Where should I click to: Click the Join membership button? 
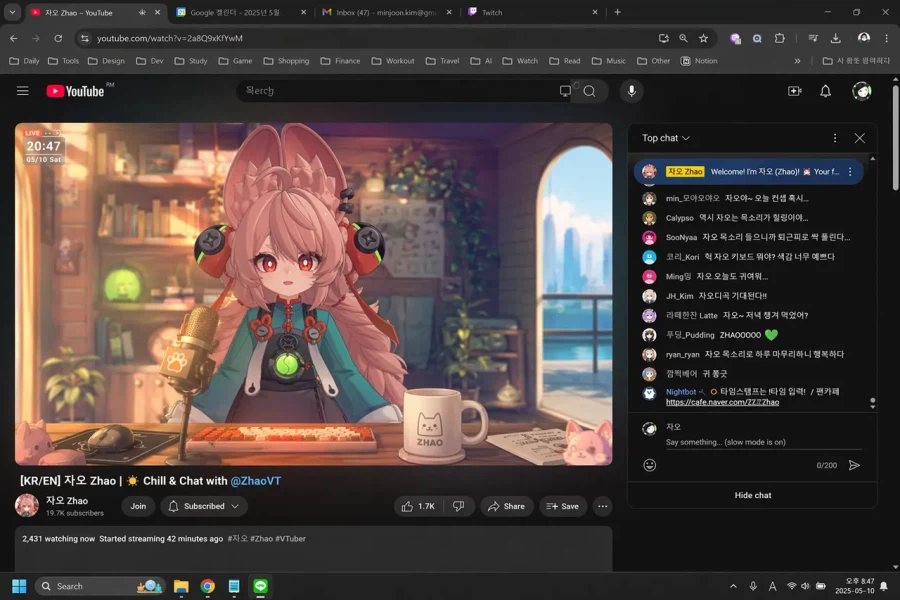138,506
